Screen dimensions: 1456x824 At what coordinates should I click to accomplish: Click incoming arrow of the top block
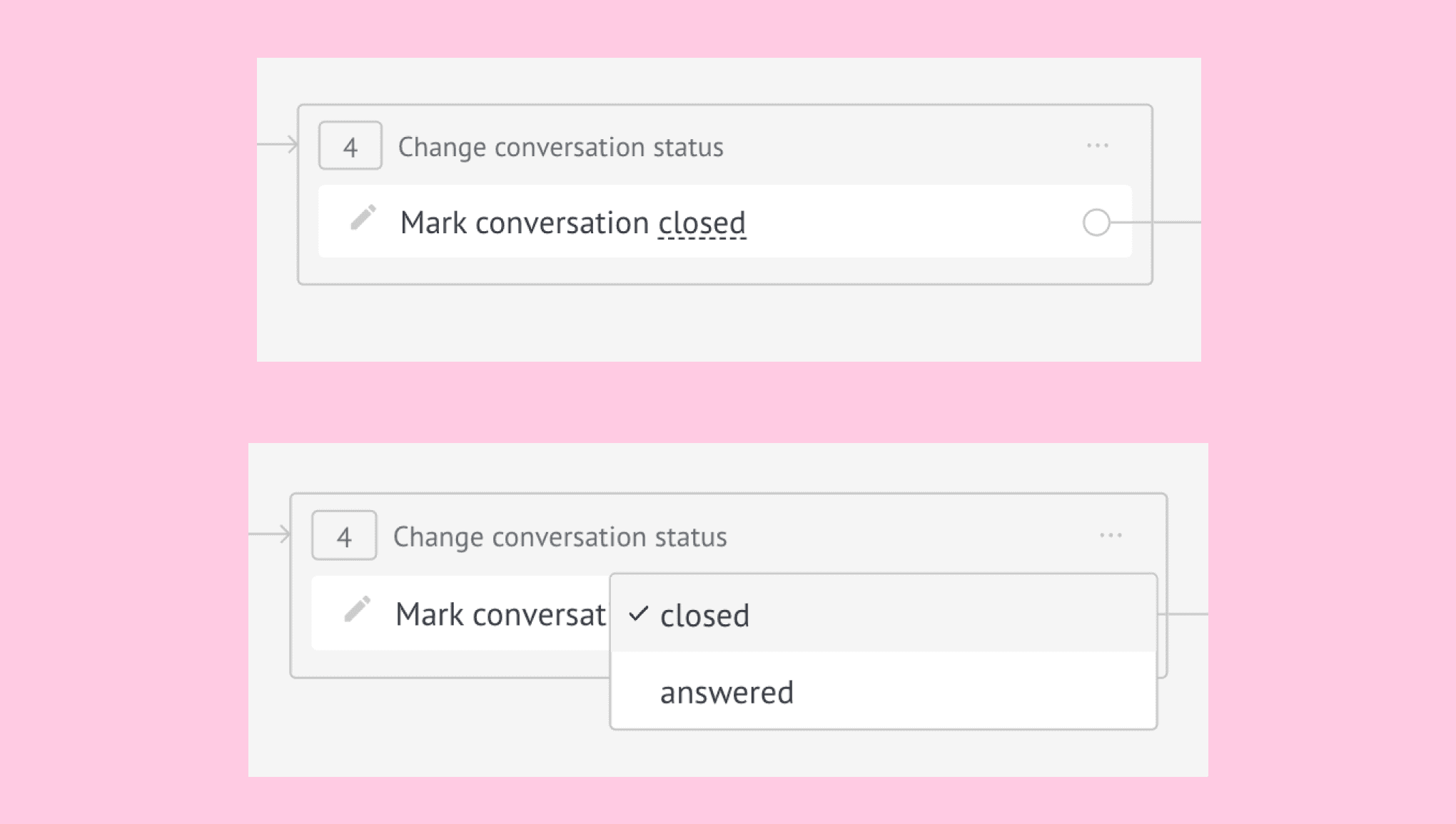tap(278, 145)
